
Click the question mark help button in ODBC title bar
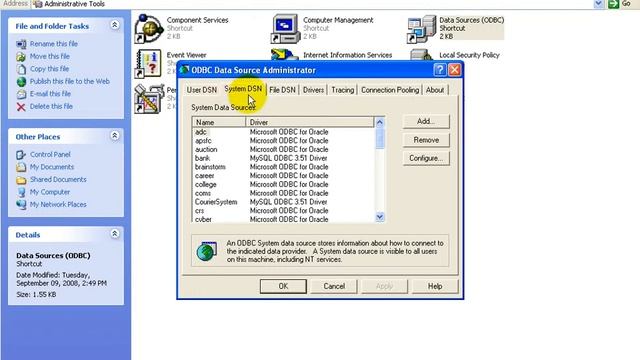click(440, 70)
